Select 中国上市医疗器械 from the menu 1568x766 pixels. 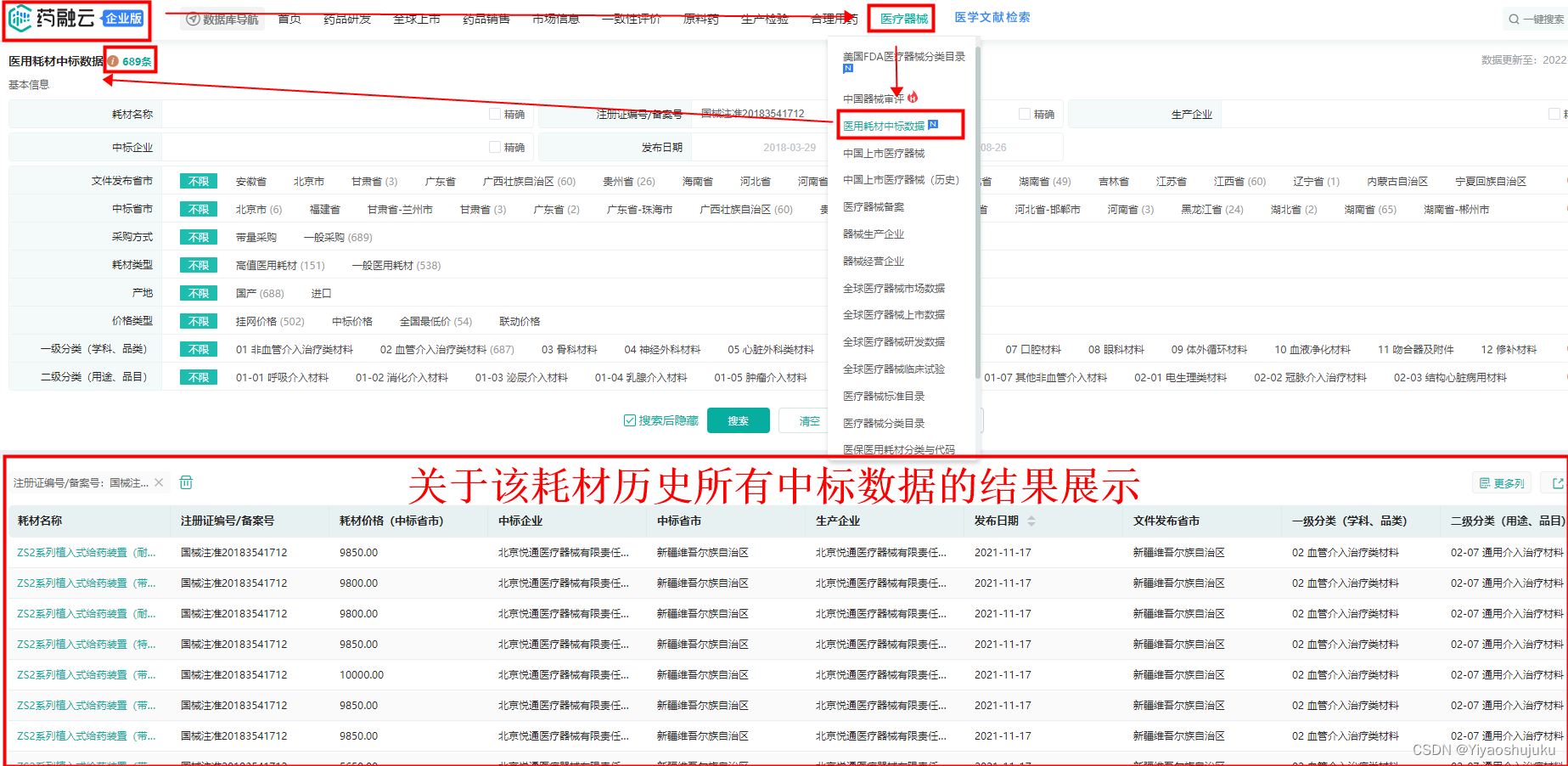pyautogui.click(x=884, y=153)
